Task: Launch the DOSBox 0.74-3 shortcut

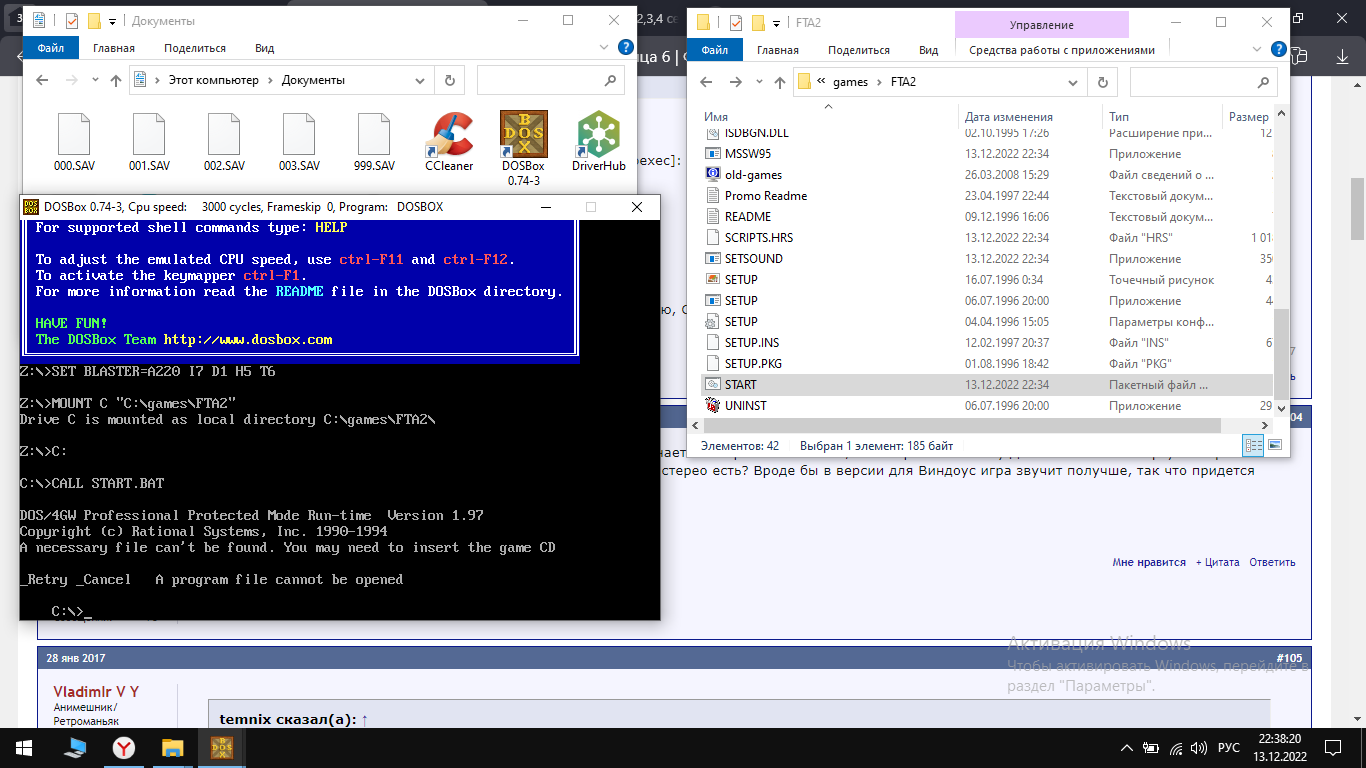Action: pos(523,136)
